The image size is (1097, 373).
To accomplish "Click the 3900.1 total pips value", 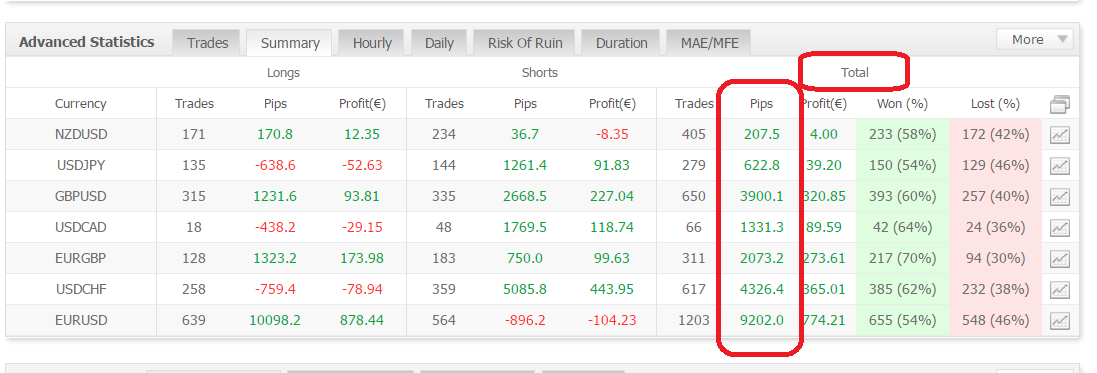I will coord(762,196).
